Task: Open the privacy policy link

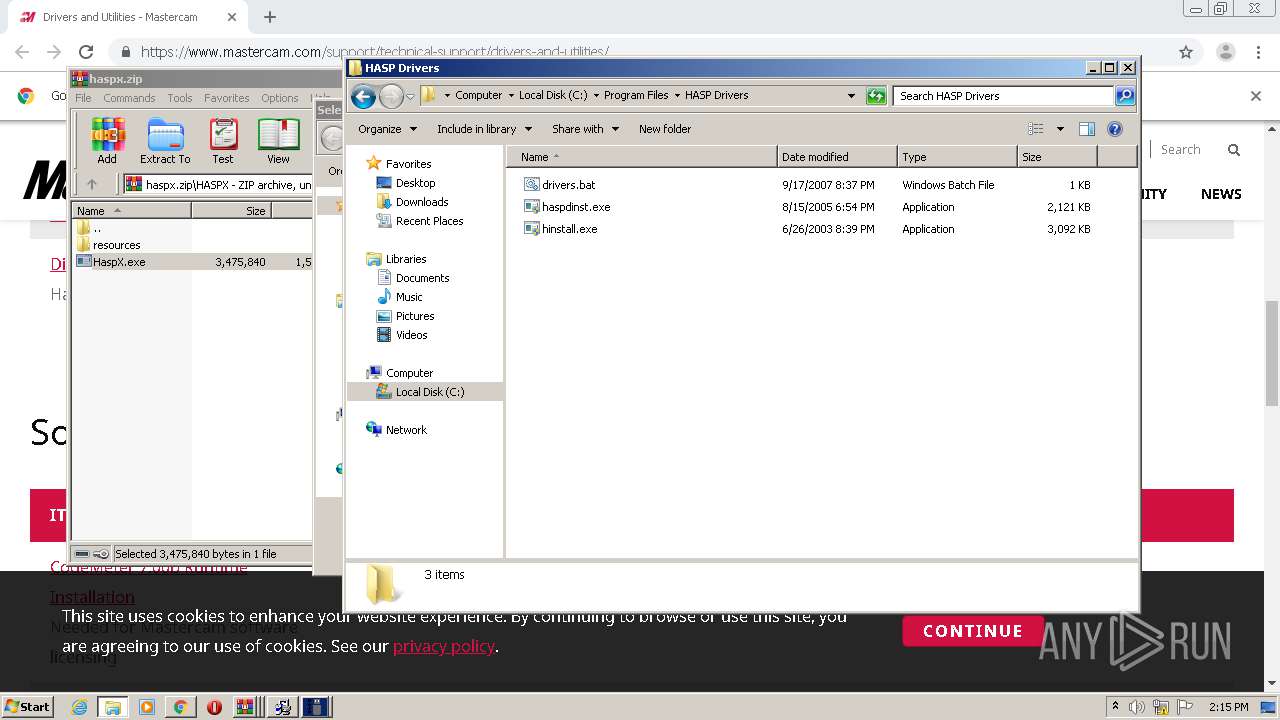Action: click(x=443, y=646)
